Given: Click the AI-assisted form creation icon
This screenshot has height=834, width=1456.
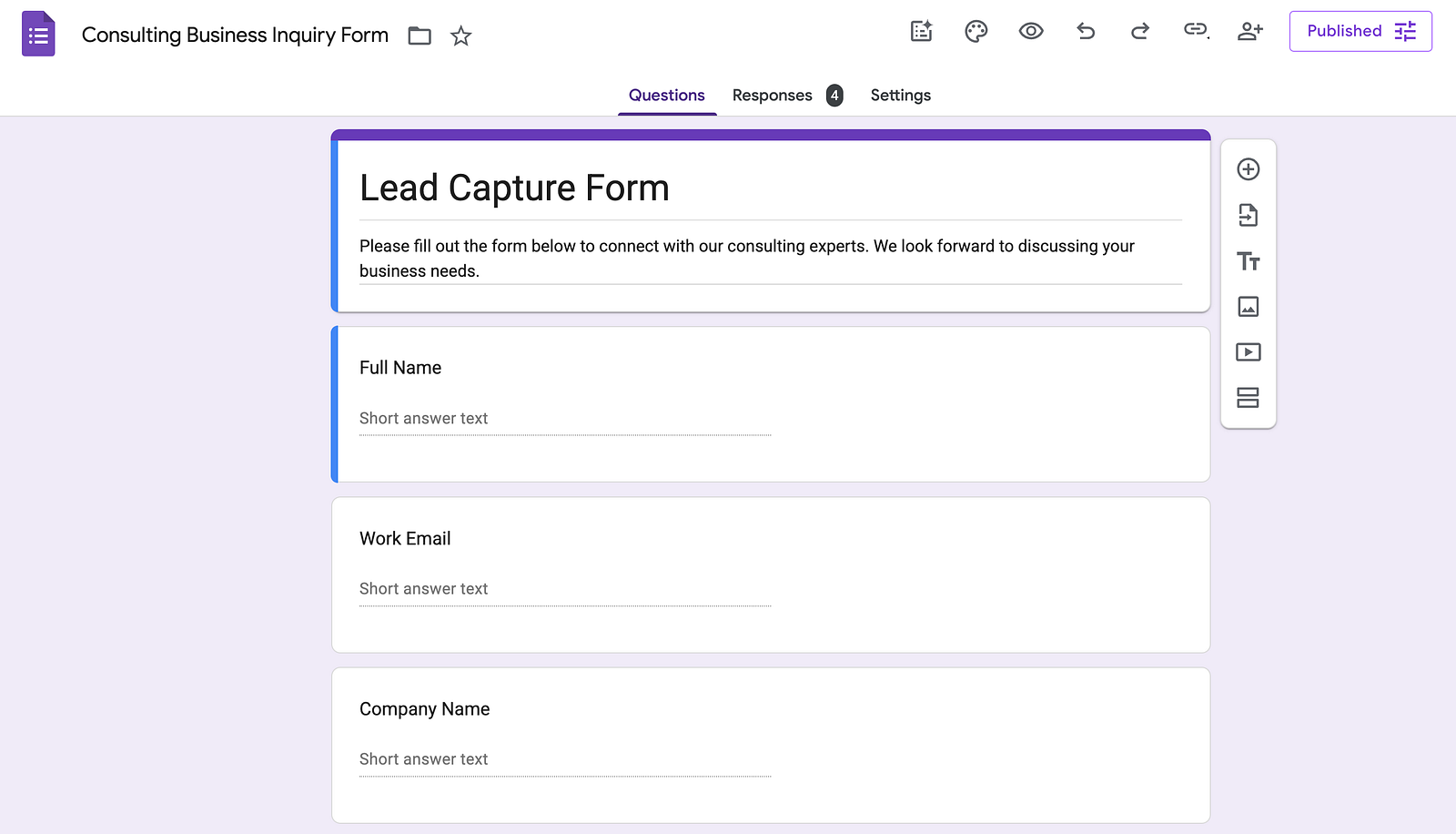Looking at the screenshot, I should coord(921,31).
